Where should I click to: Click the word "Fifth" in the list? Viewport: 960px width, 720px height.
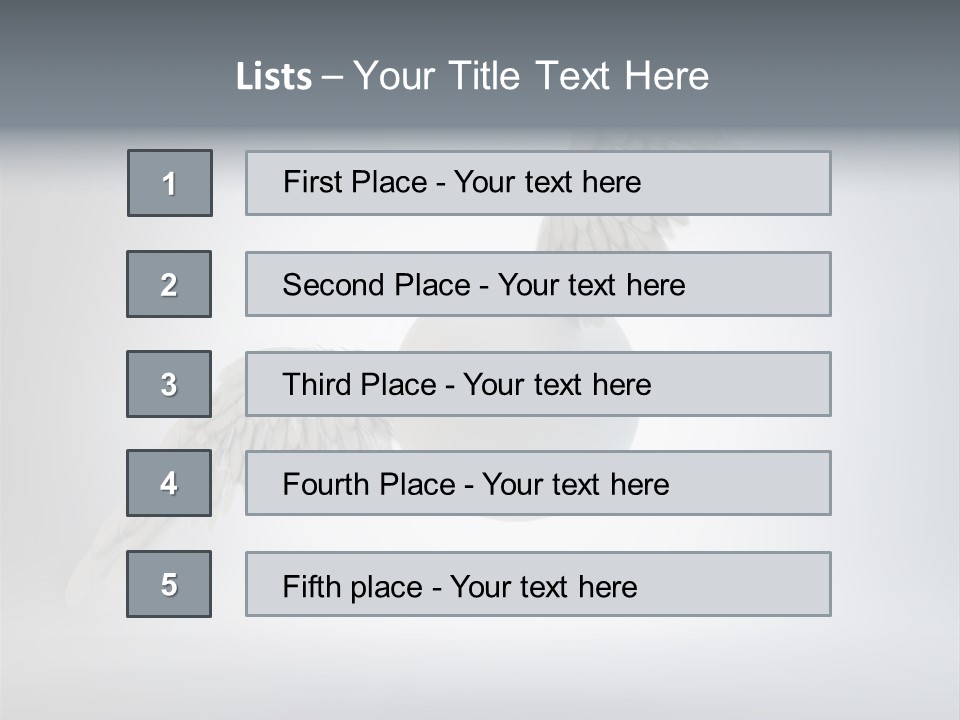click(x=312, y=586)
